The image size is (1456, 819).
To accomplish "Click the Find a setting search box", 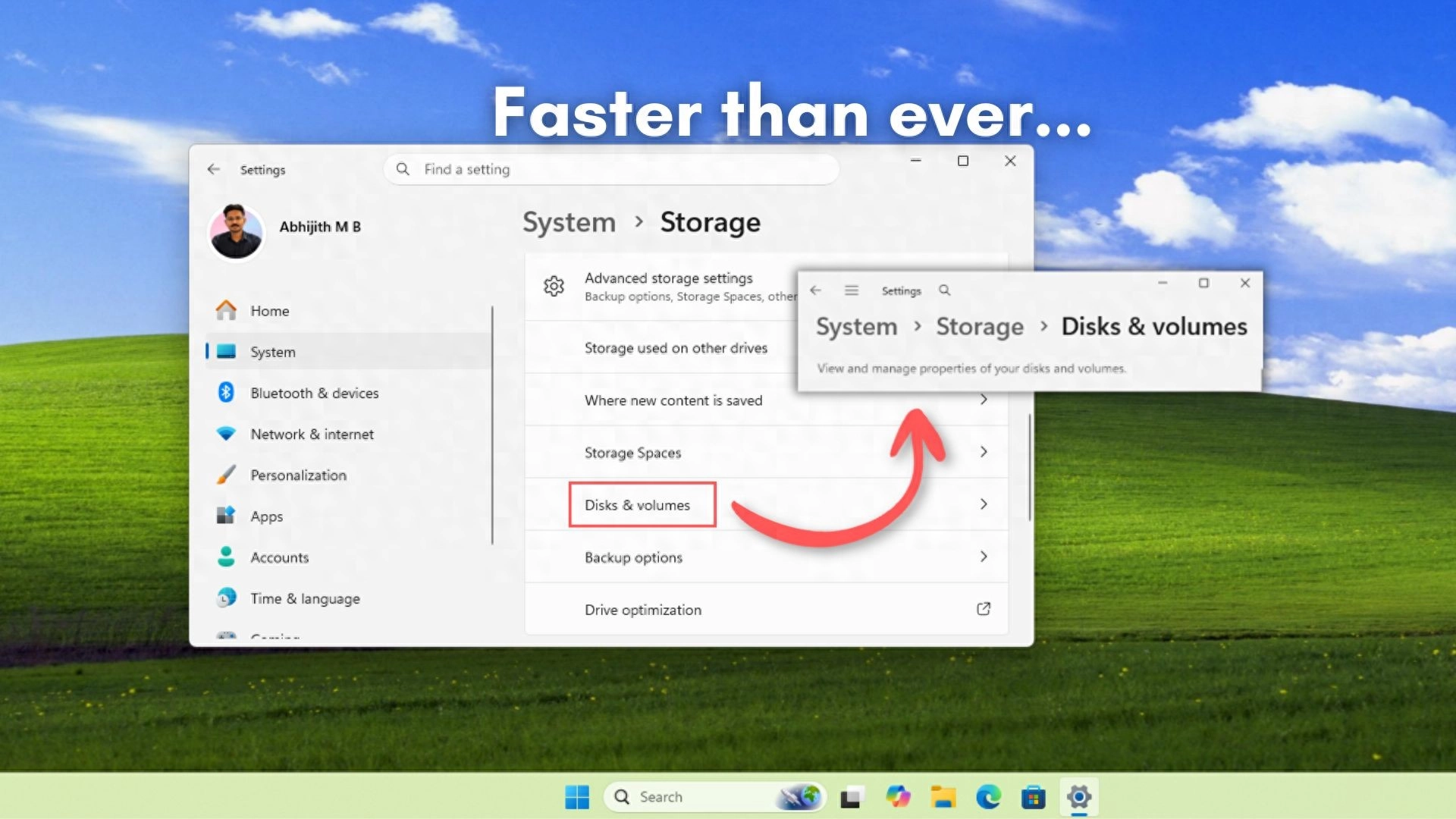I will pos(610,168).
